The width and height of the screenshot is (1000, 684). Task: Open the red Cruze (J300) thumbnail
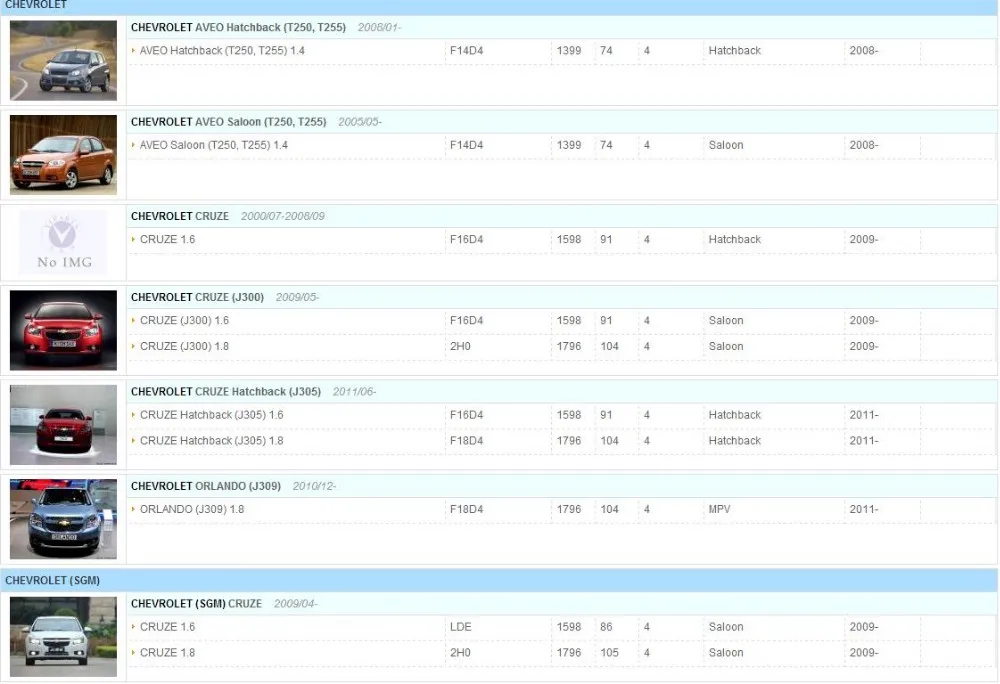click(63, 330)
